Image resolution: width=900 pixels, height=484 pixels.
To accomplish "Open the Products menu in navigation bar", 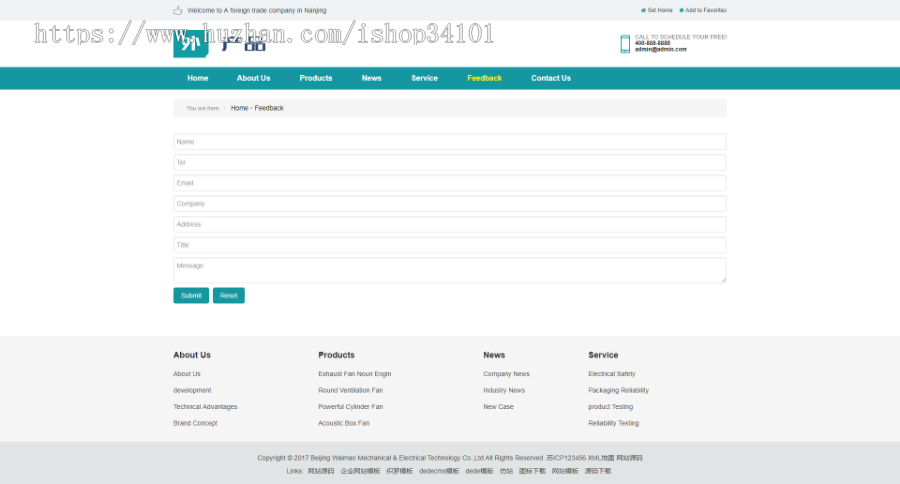I will point(315,78).
